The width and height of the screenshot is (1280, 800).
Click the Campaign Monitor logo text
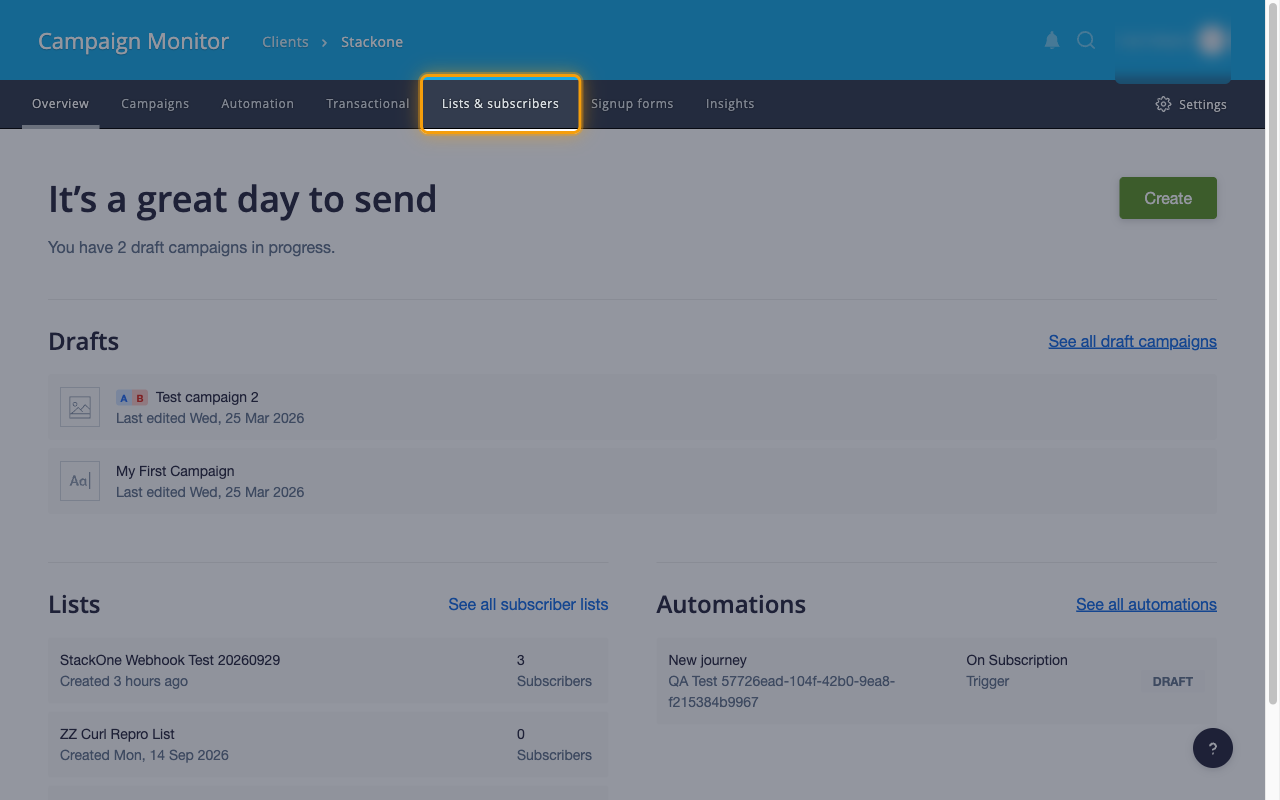coord(133,41)
